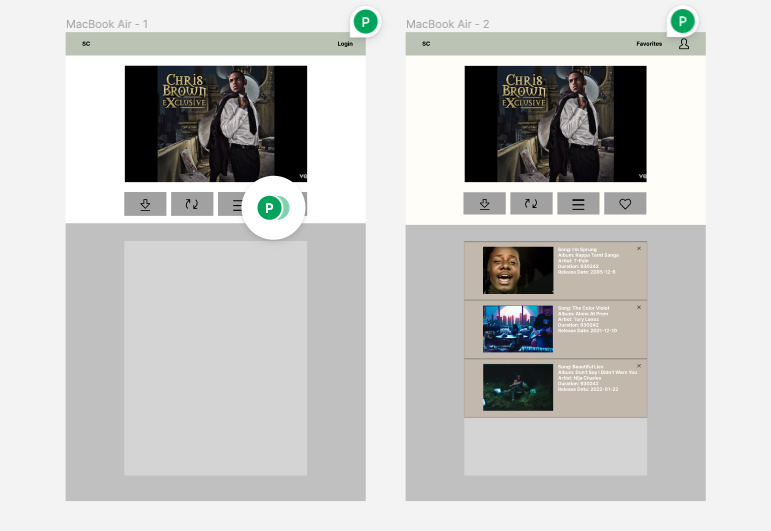The image size is (771, 531).
Task: Click the SC logo in MacBook Air - 2
Action: point(426,44)
